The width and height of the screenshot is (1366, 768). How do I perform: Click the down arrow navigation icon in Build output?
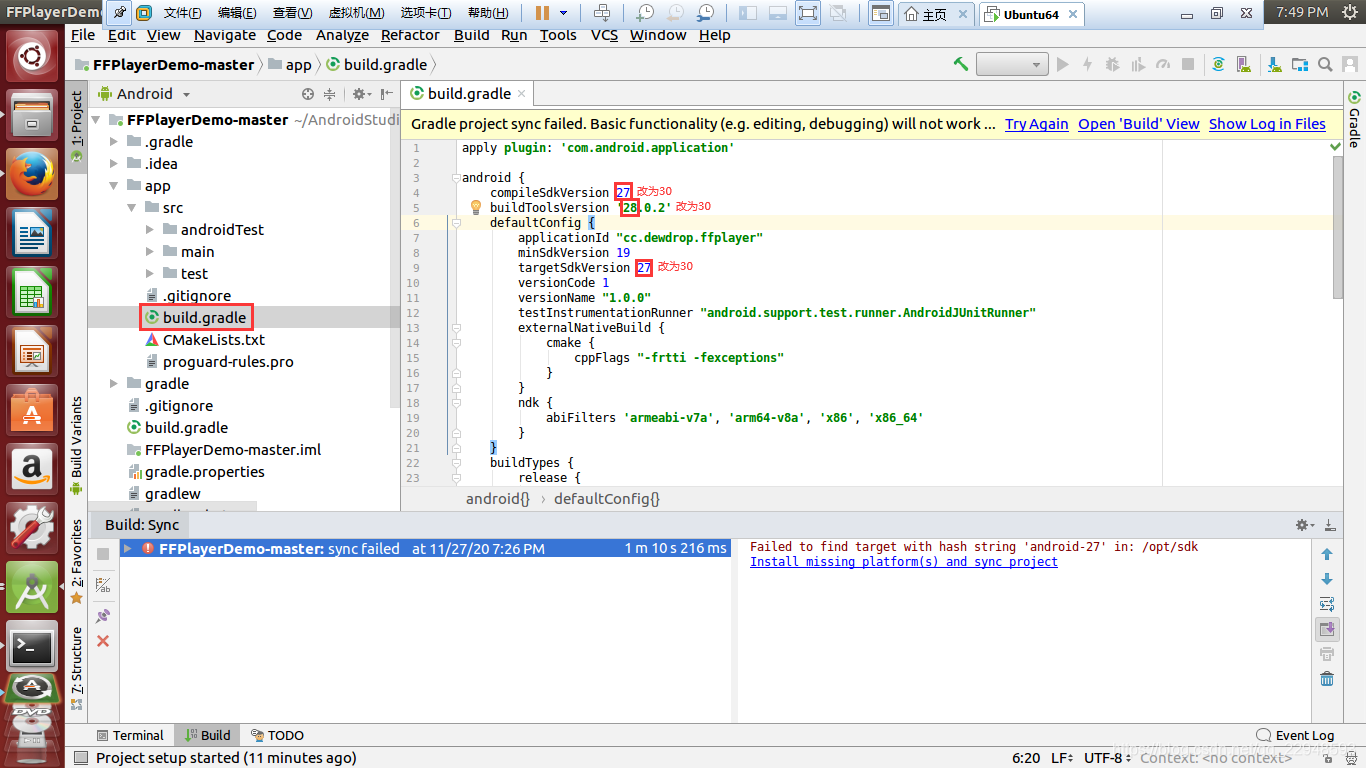pyautogui.click(x=1326, y=579)
